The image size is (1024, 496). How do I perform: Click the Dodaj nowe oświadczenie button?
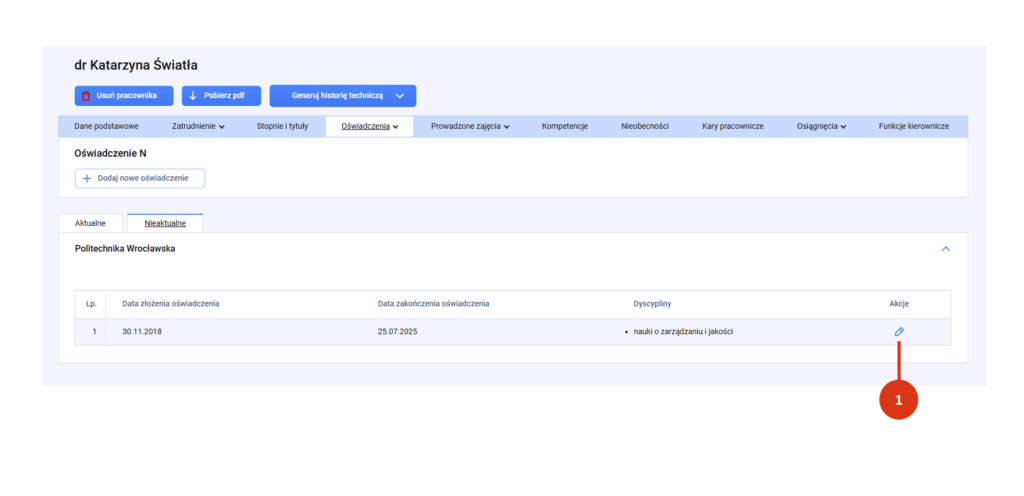coord(140,178)
